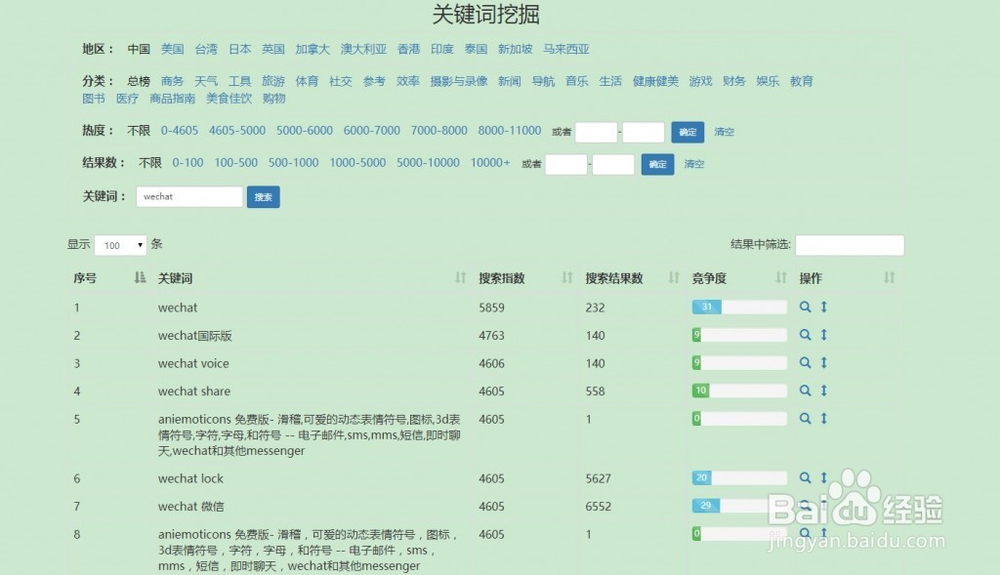Sort by 搜索指数 column sort icon
This screenshot has width=1000, height=575.
point(567,277)
